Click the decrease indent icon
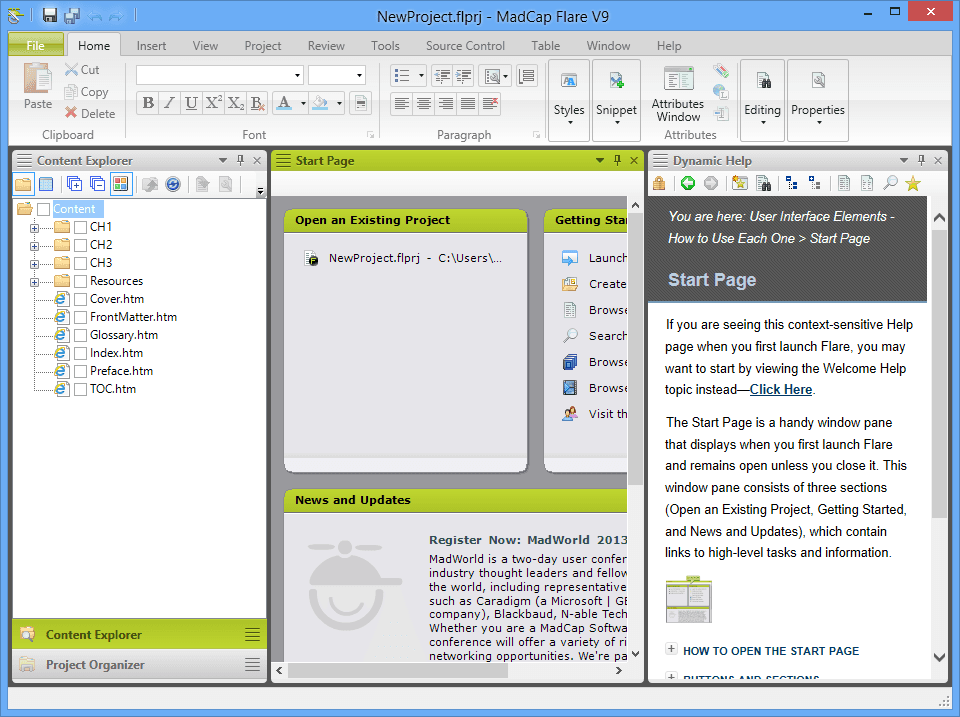The width and height of the screenshot is (960, 717). tap(441, 76)
